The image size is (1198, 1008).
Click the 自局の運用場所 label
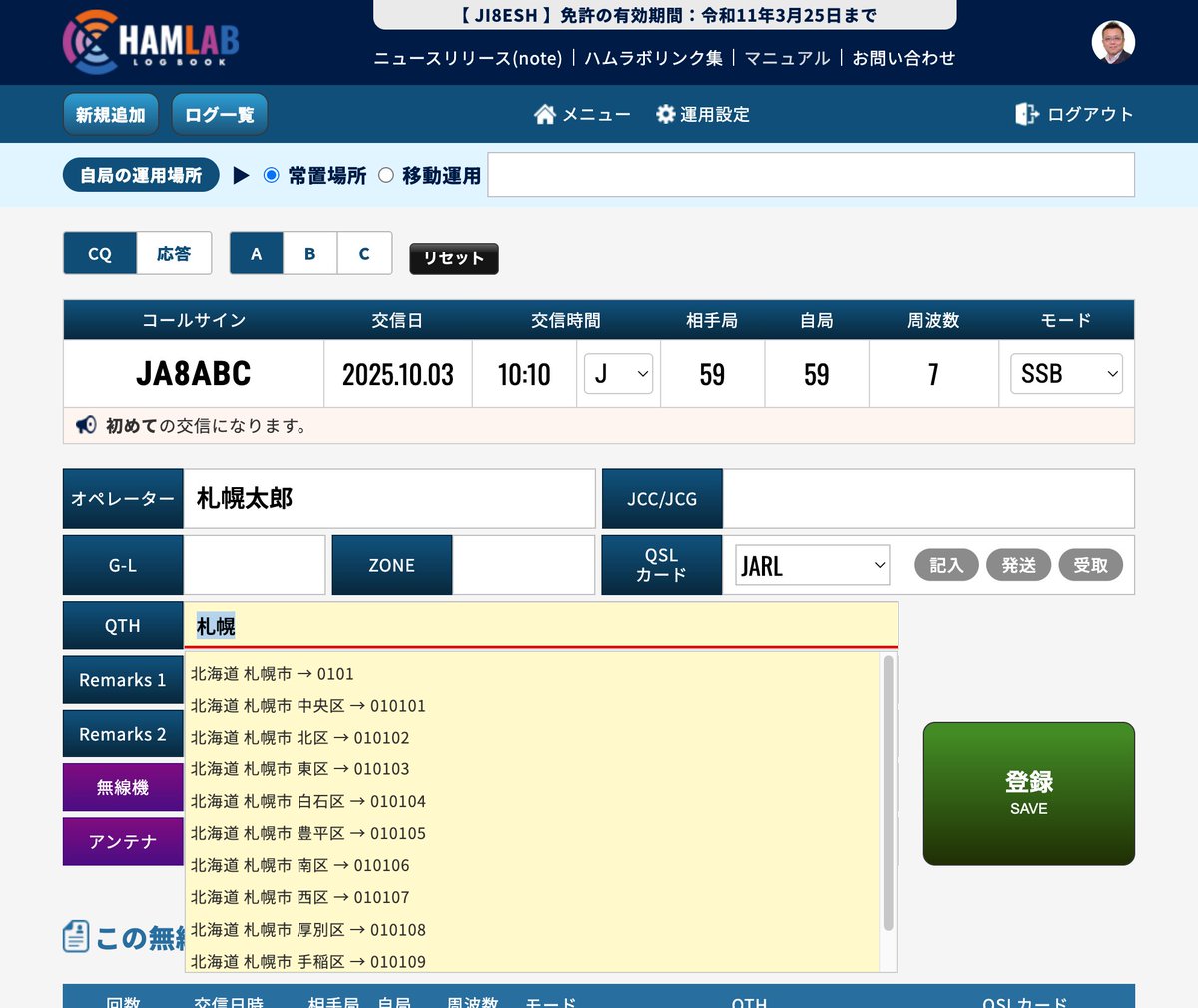tap(141, 175)
